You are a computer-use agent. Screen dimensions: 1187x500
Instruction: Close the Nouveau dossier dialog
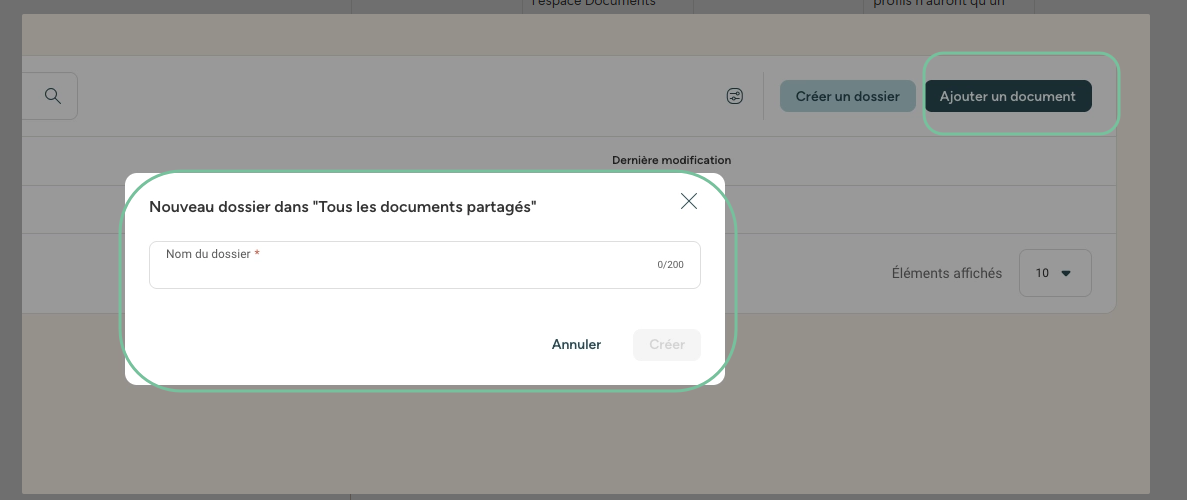689,201
